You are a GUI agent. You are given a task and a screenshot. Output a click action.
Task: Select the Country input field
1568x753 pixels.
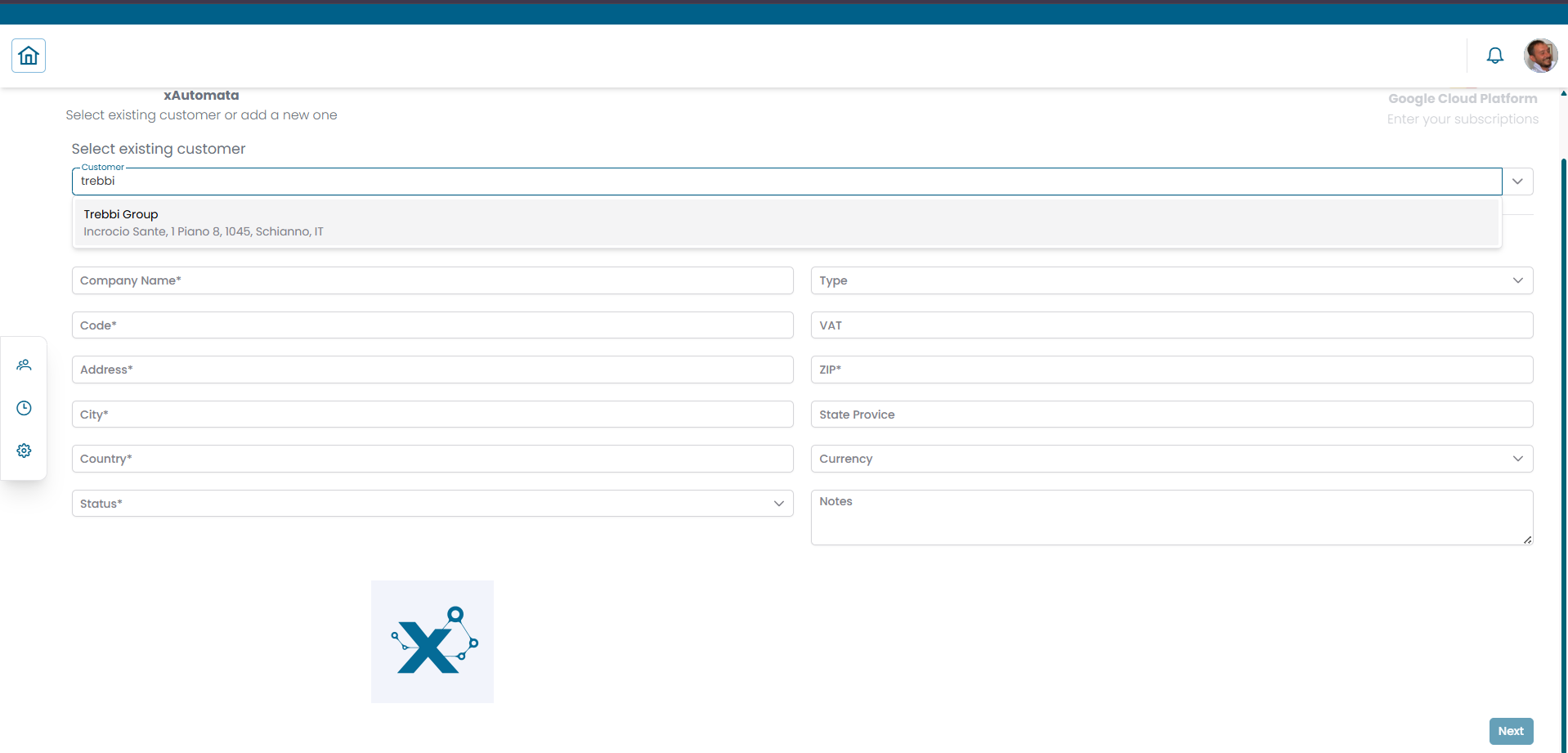tap(432, 459)
